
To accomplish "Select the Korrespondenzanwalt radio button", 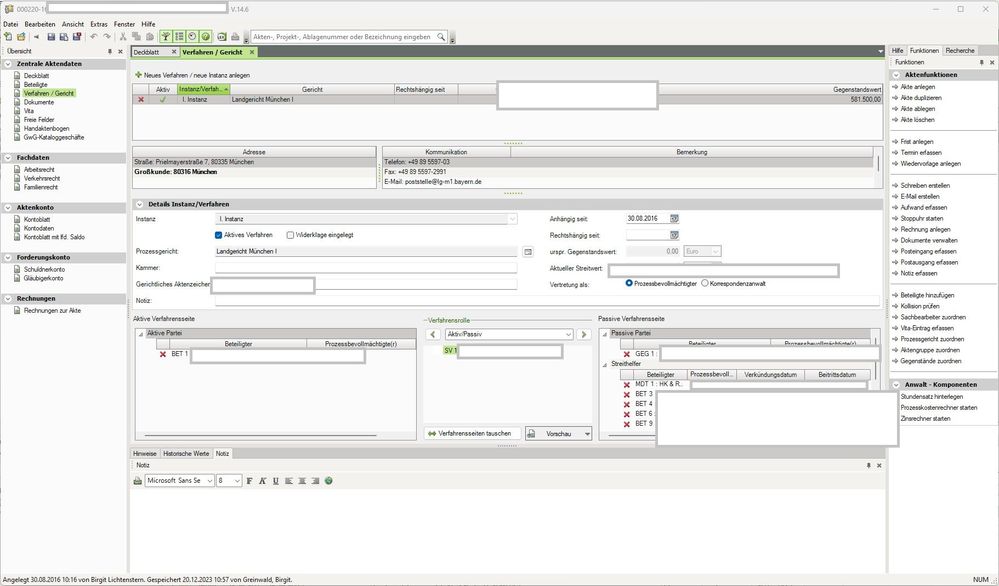I will click(x=705, y=284).
